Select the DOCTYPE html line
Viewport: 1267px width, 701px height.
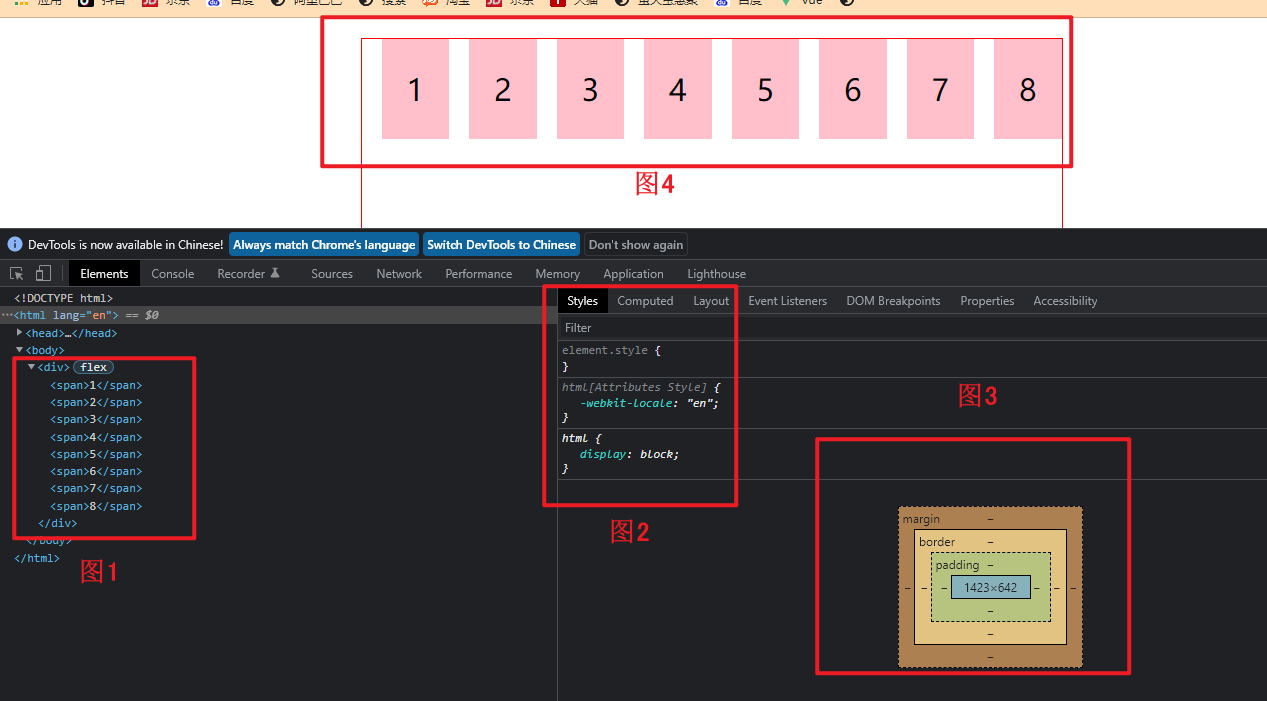click(x=63, y=298)
